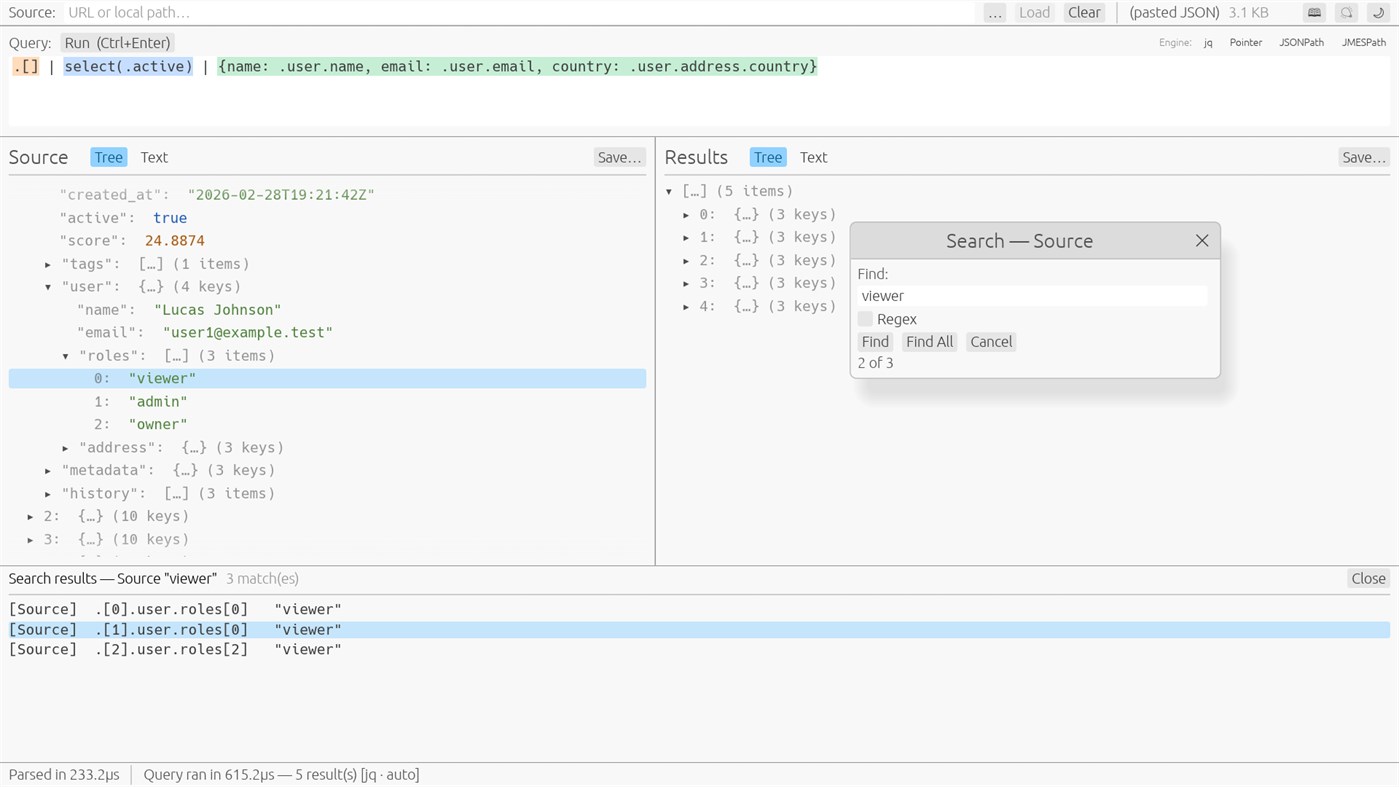The width and height of the screenshot is (1399, 787).
Task: Click the "score": 24.8874 row
Action: point(327,241)
